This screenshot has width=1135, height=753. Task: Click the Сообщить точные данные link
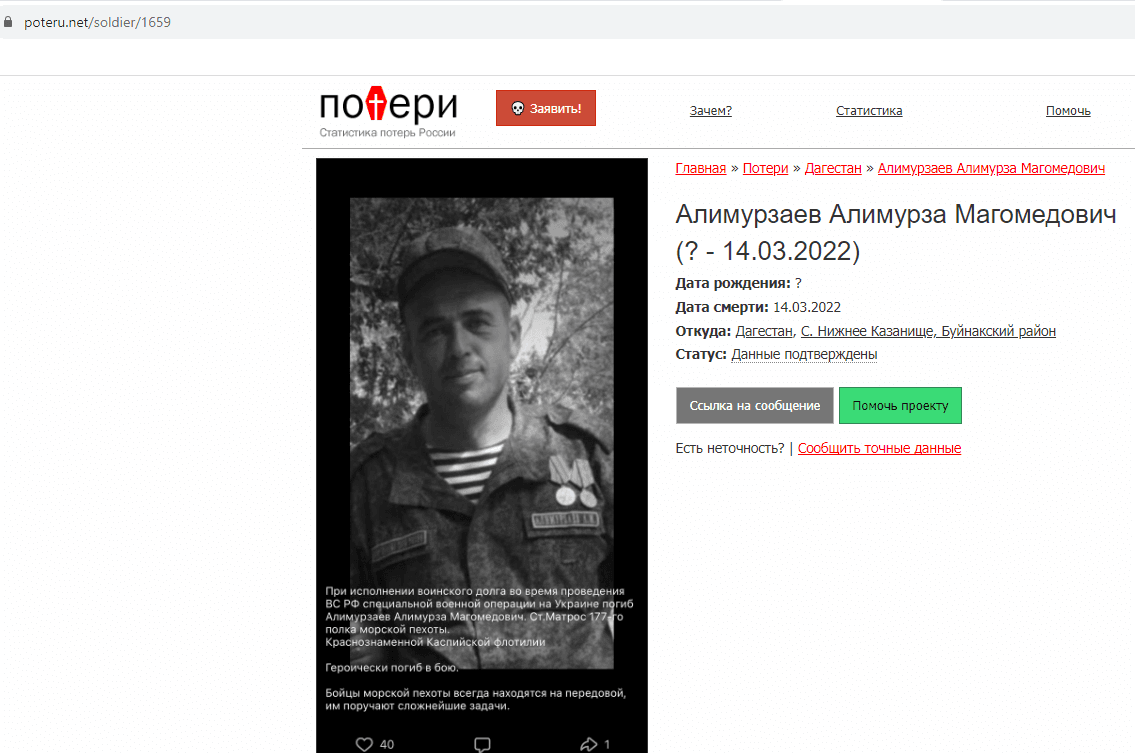(x=879, y=448)
